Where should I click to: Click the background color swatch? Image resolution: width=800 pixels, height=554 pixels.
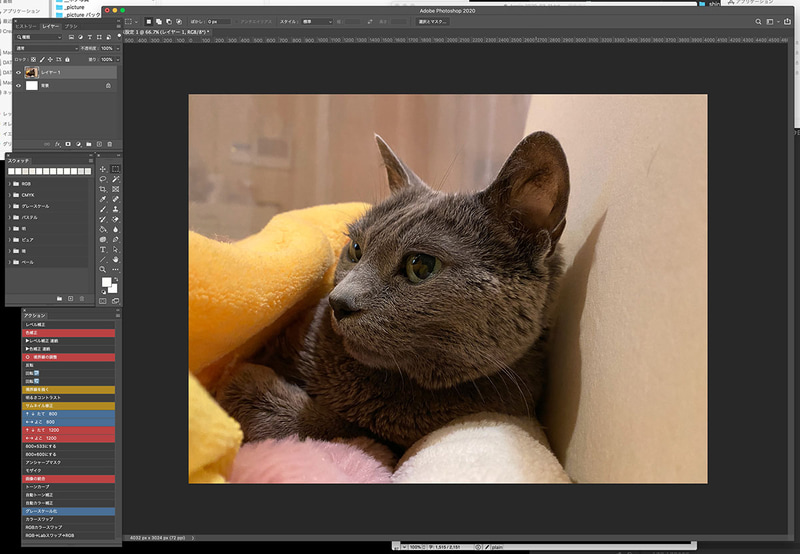[x=113, y=289]
